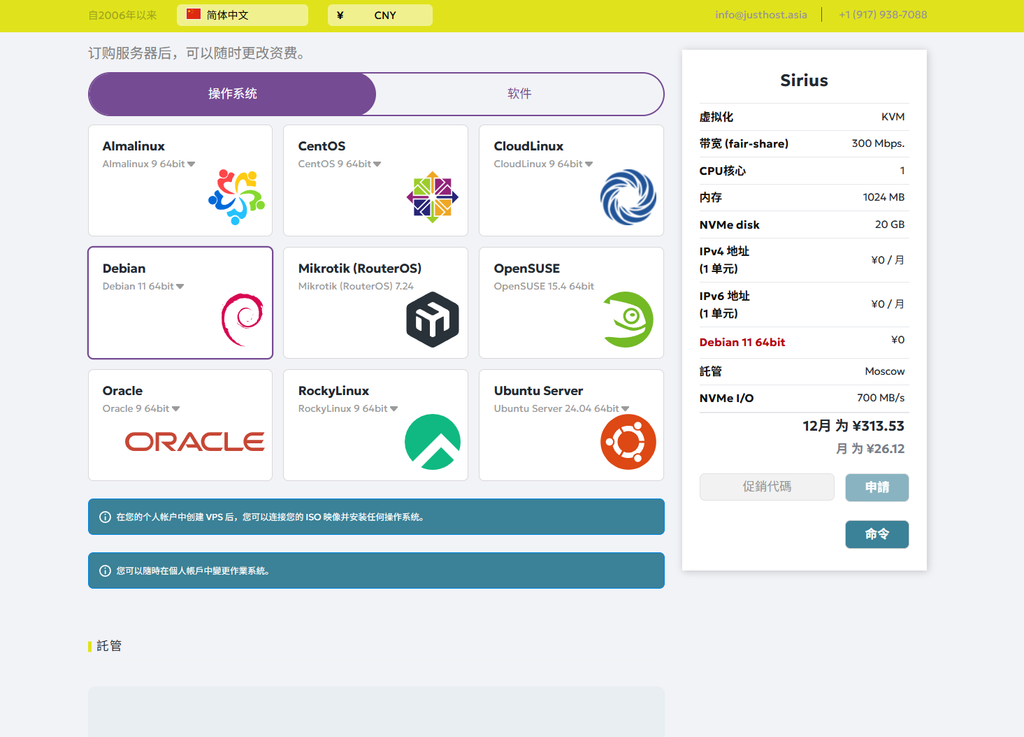
Task: Click the OpenSUSE 15.4 64bit version text
Action: tap(544, 286)
